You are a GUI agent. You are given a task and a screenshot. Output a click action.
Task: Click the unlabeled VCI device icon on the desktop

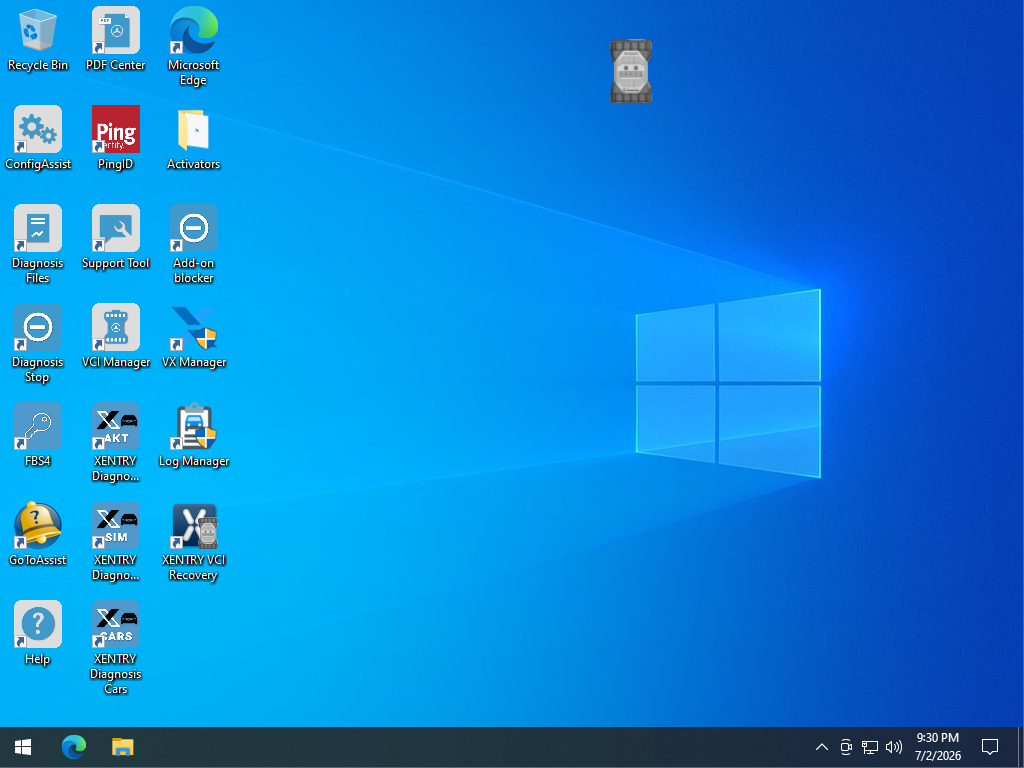point(631,71)
